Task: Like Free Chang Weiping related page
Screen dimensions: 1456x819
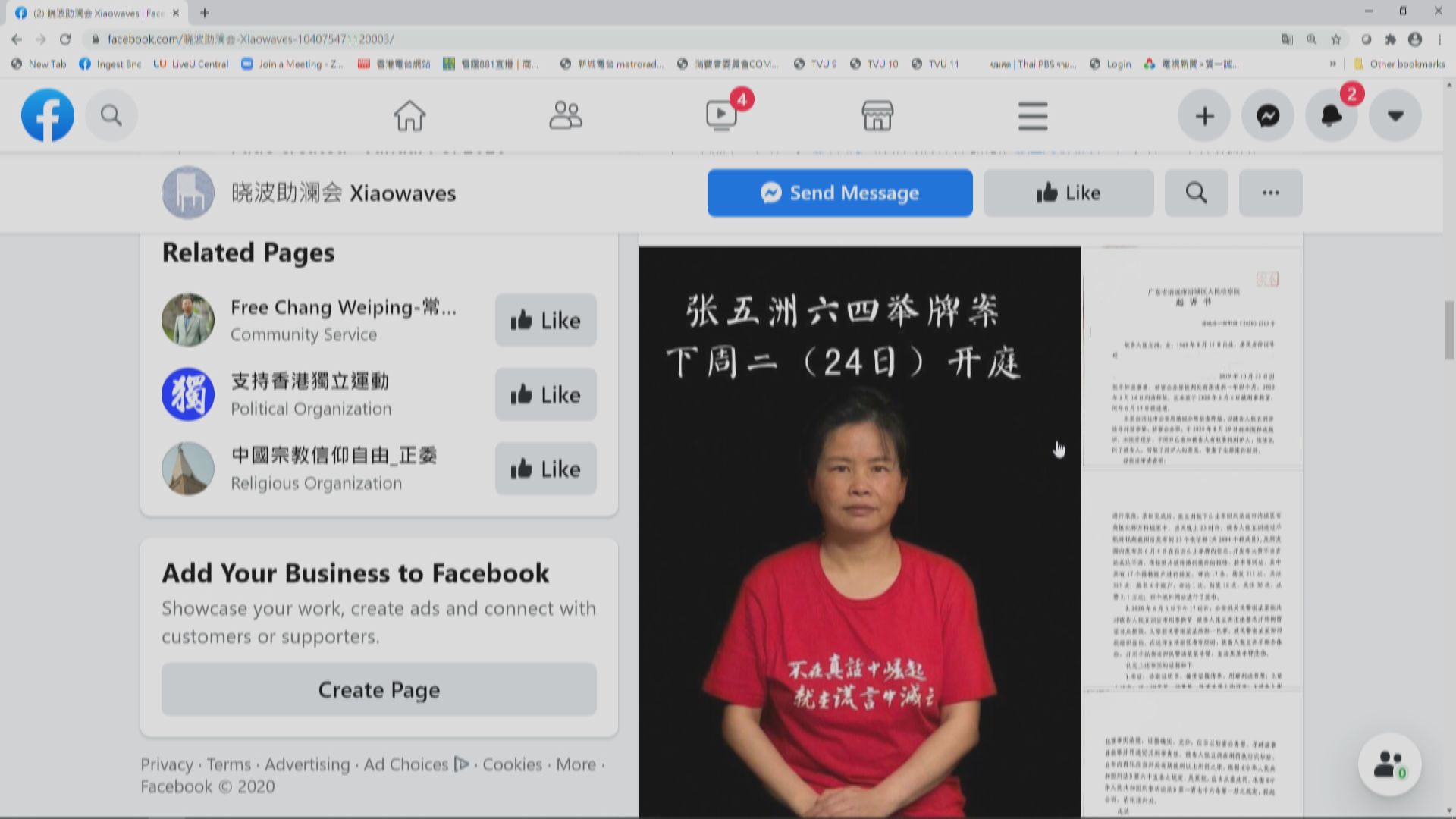Action: (545, 321)
